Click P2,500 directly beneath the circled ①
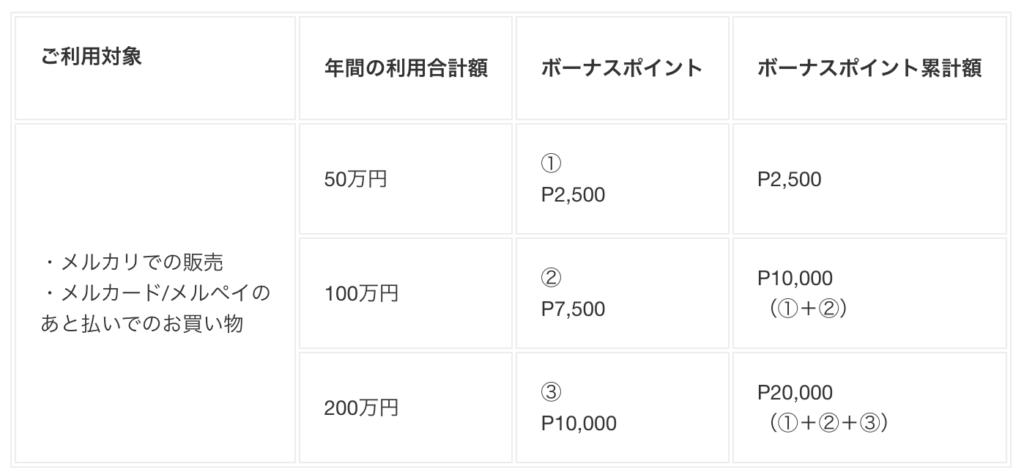Screen dimensions: 1024x475 [x=572, y=195]
